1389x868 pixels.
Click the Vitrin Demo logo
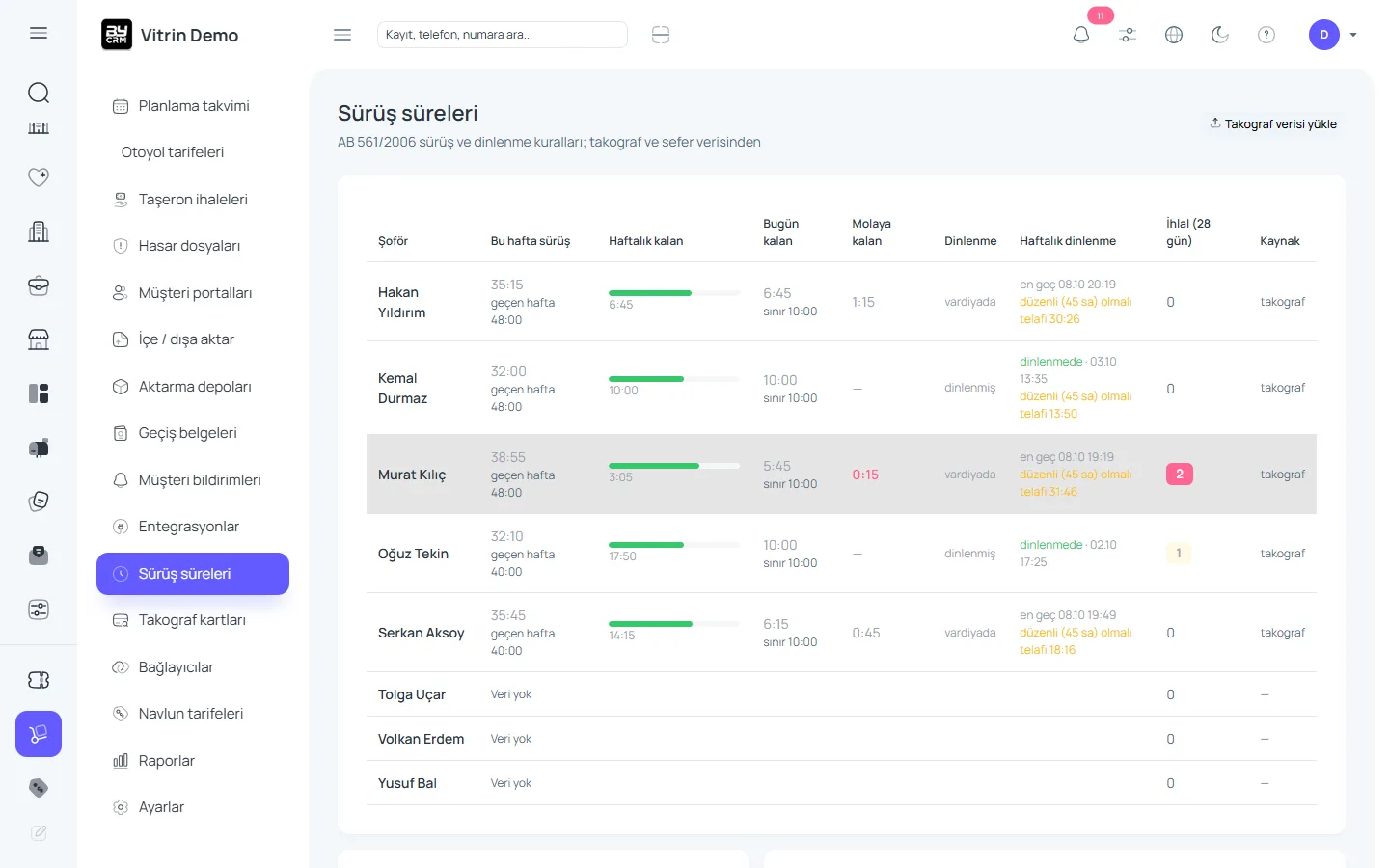170,35
